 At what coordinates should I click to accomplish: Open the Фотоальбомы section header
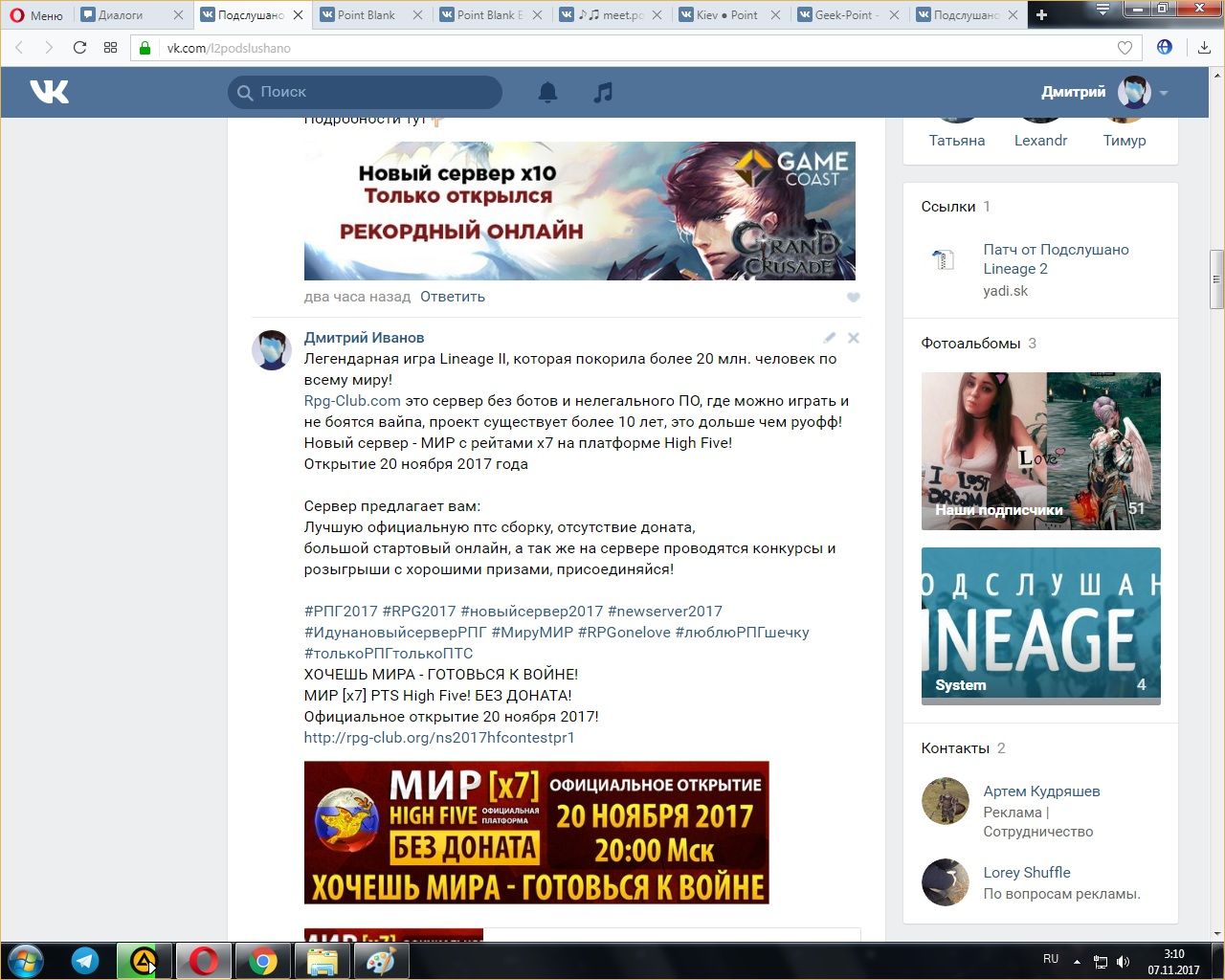tap(970, 344)
